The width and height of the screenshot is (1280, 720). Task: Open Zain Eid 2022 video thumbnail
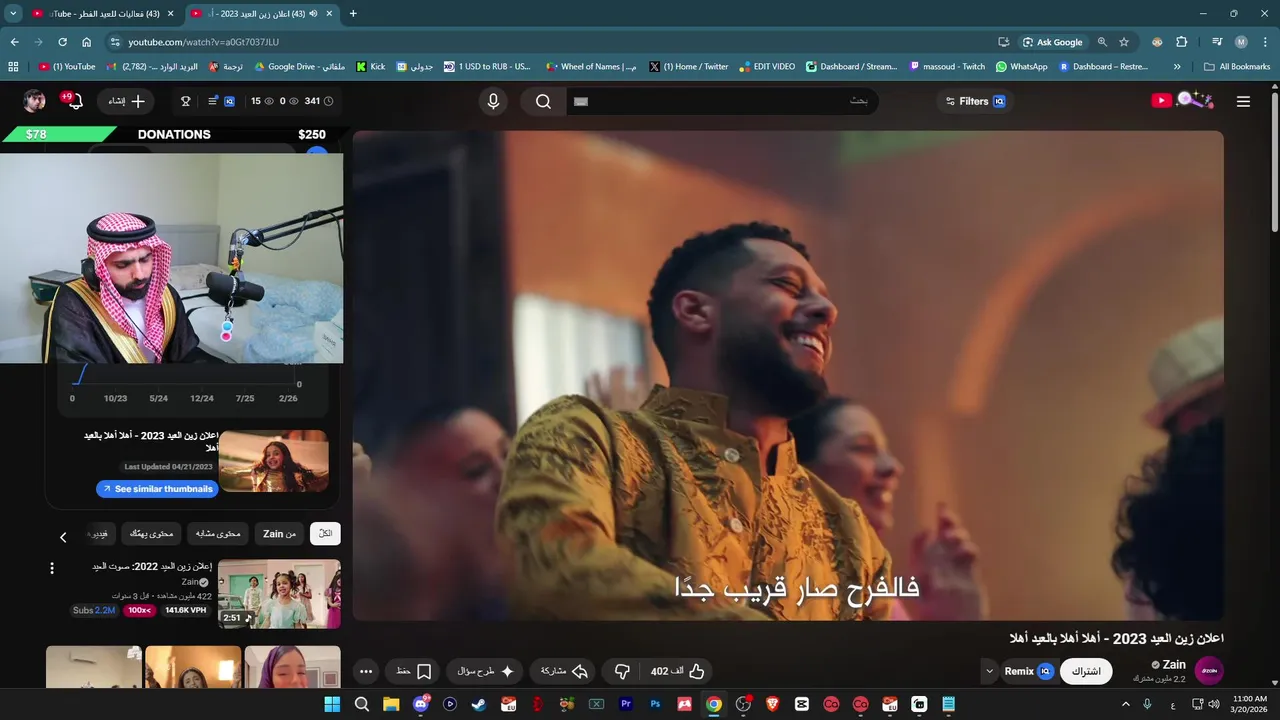click(279, 594)
